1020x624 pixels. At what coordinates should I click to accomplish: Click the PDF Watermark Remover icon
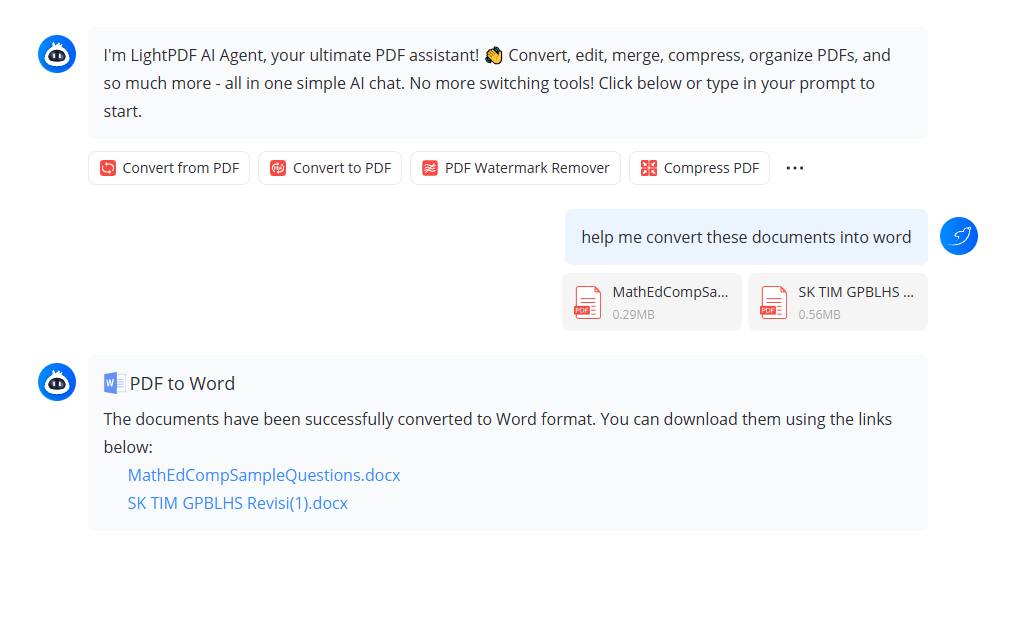tap(430, 168)
